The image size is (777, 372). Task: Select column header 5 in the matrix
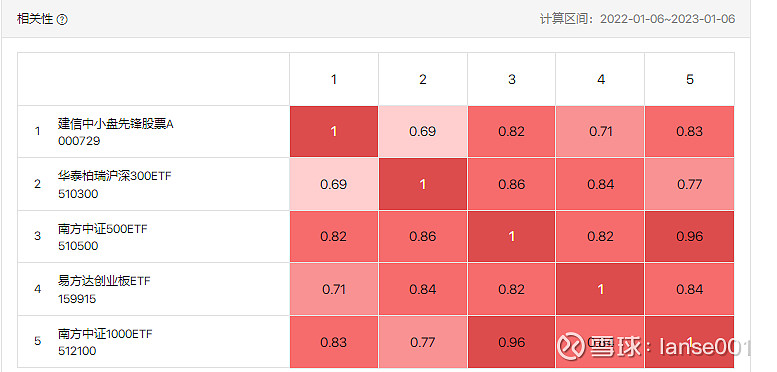pos(690,79)
